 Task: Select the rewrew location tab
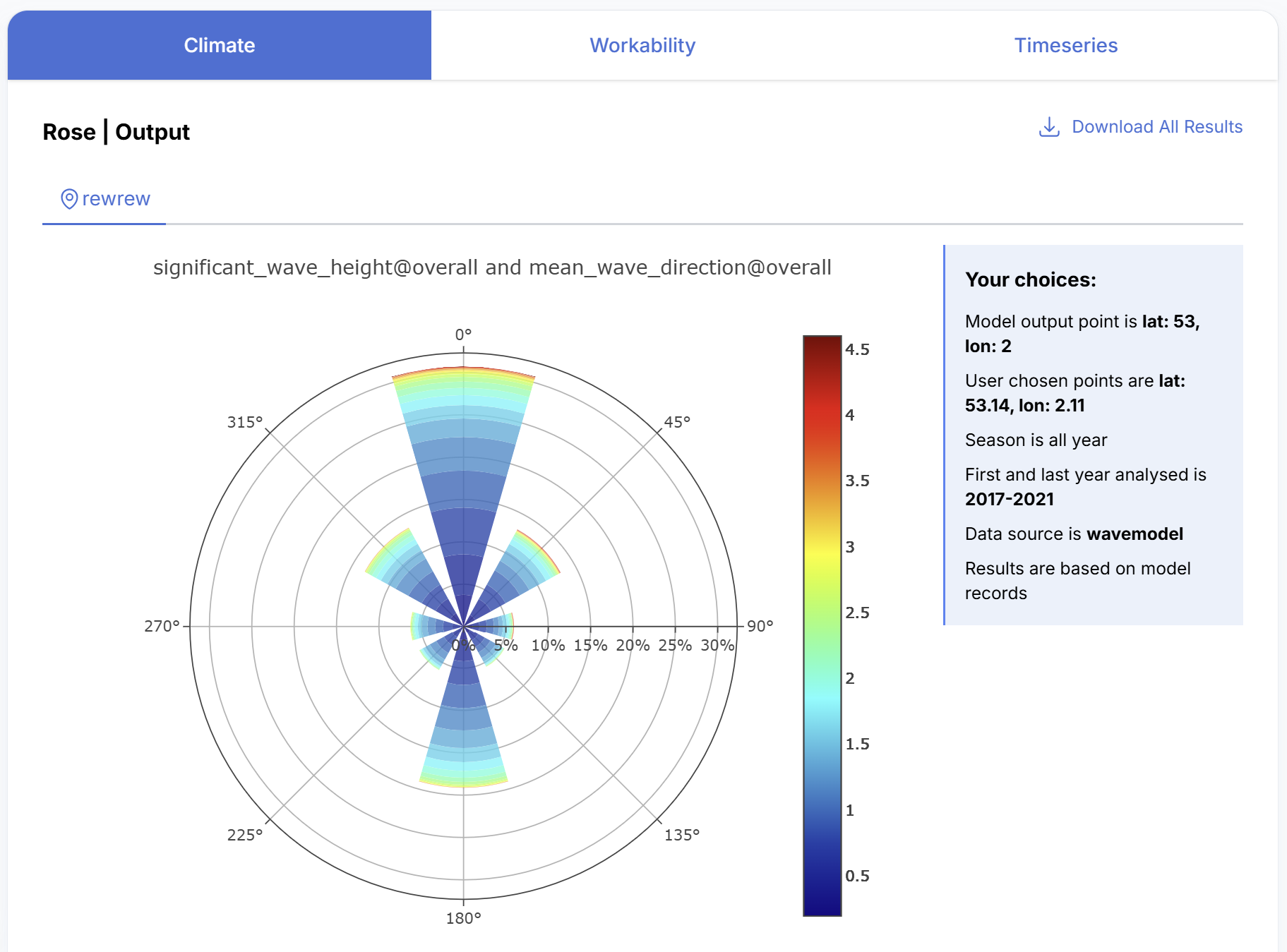104,200
